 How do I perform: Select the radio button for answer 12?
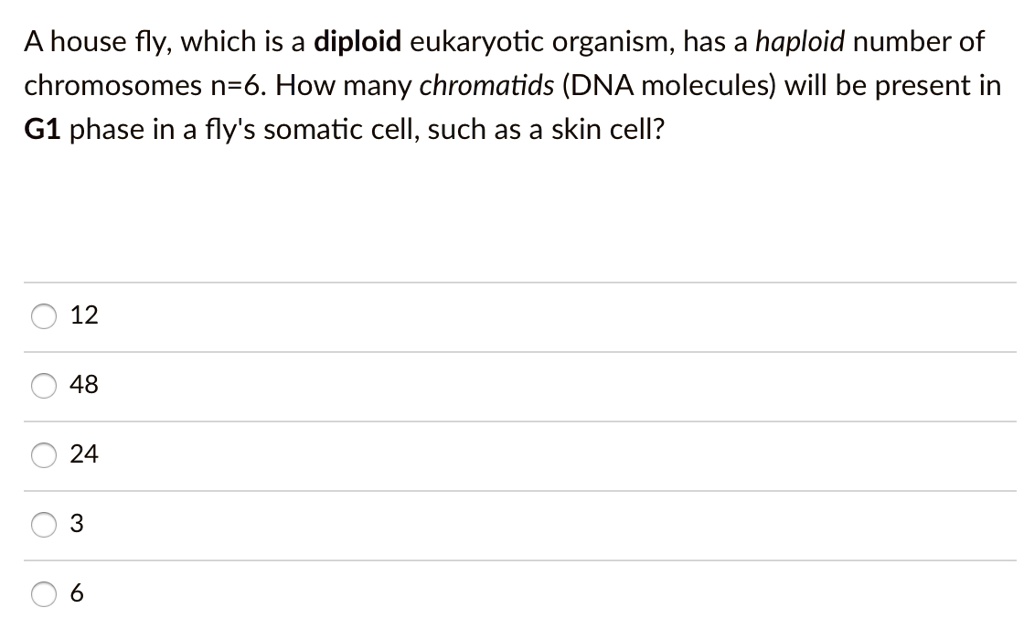[43, 316]
